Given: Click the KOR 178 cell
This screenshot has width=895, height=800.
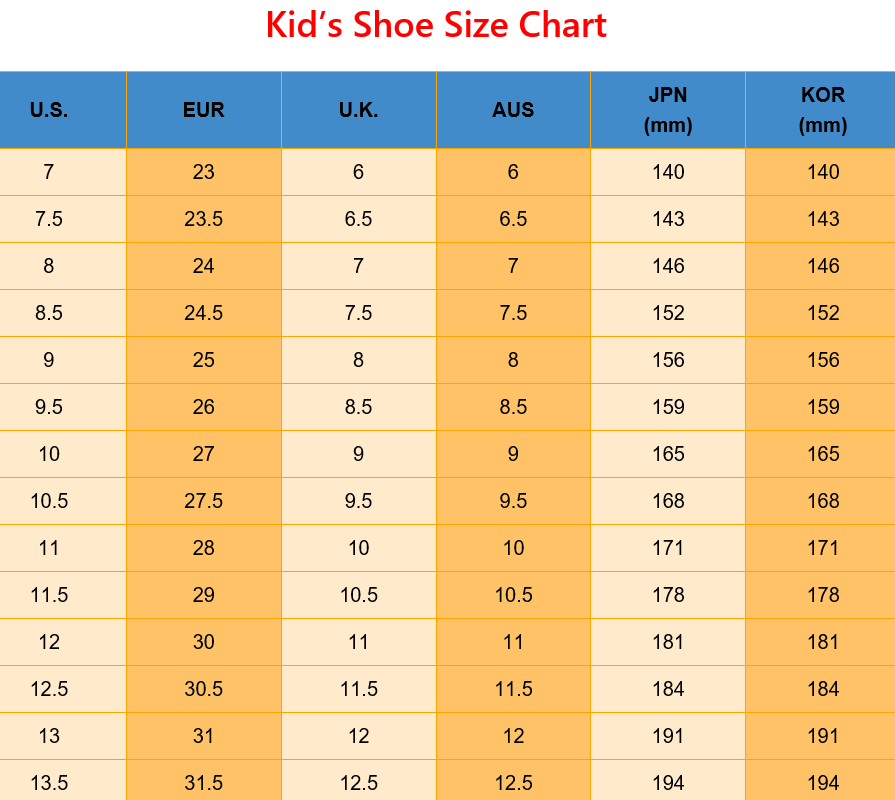Looking at the screenshot, I should [x=823, y=595].
